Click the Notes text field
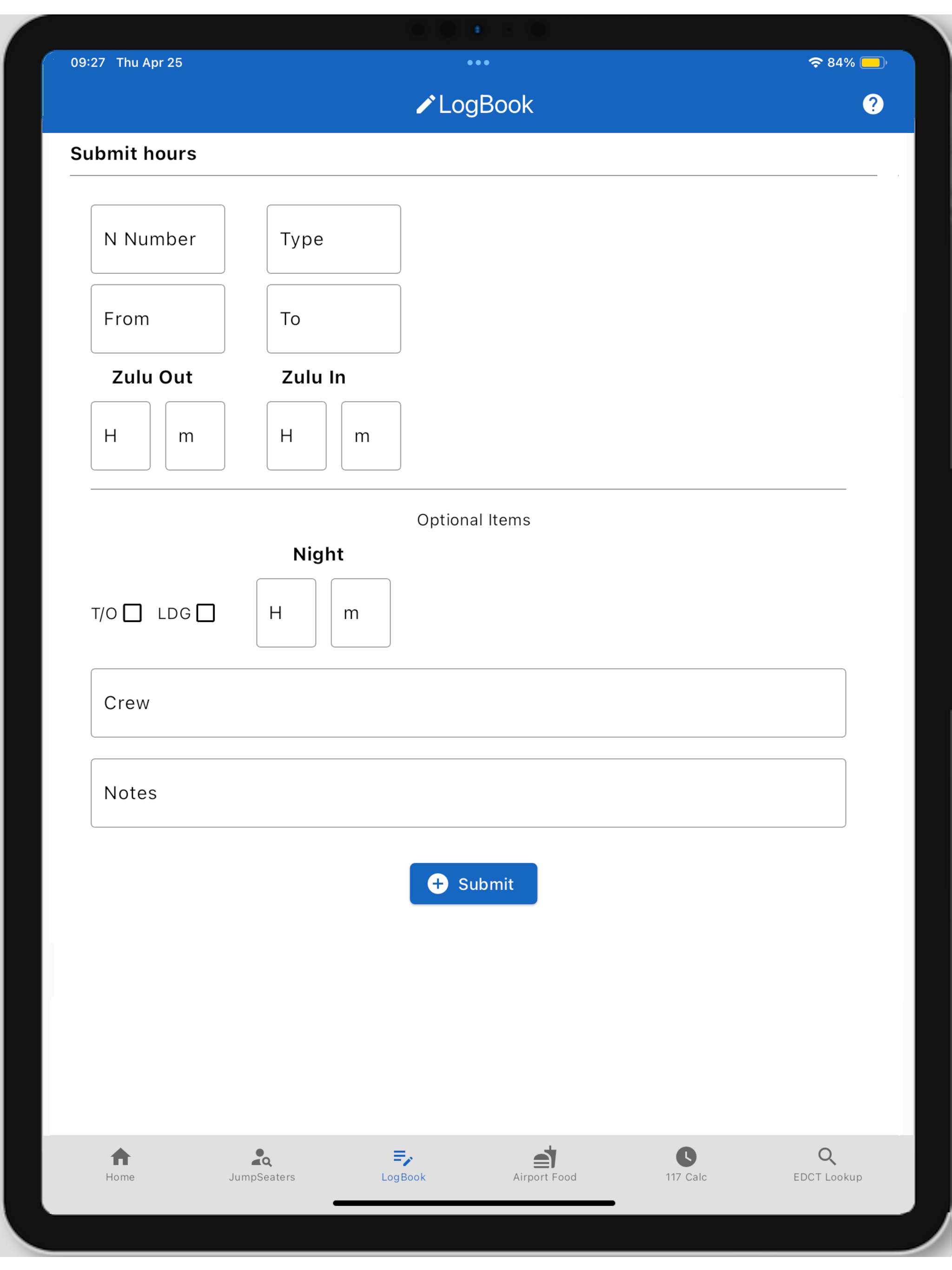This screenshot has width=952, height=1270. point(469,793)
